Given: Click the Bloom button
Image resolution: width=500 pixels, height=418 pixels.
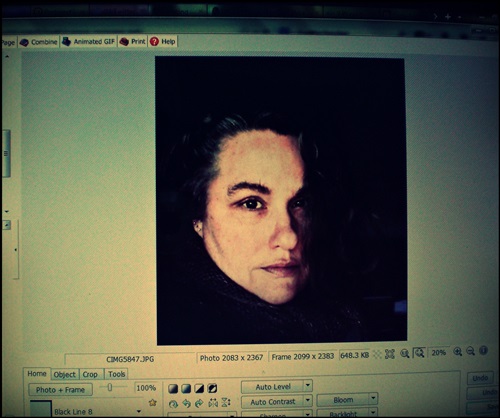Looking at the screenshot, I should (343, 400).
